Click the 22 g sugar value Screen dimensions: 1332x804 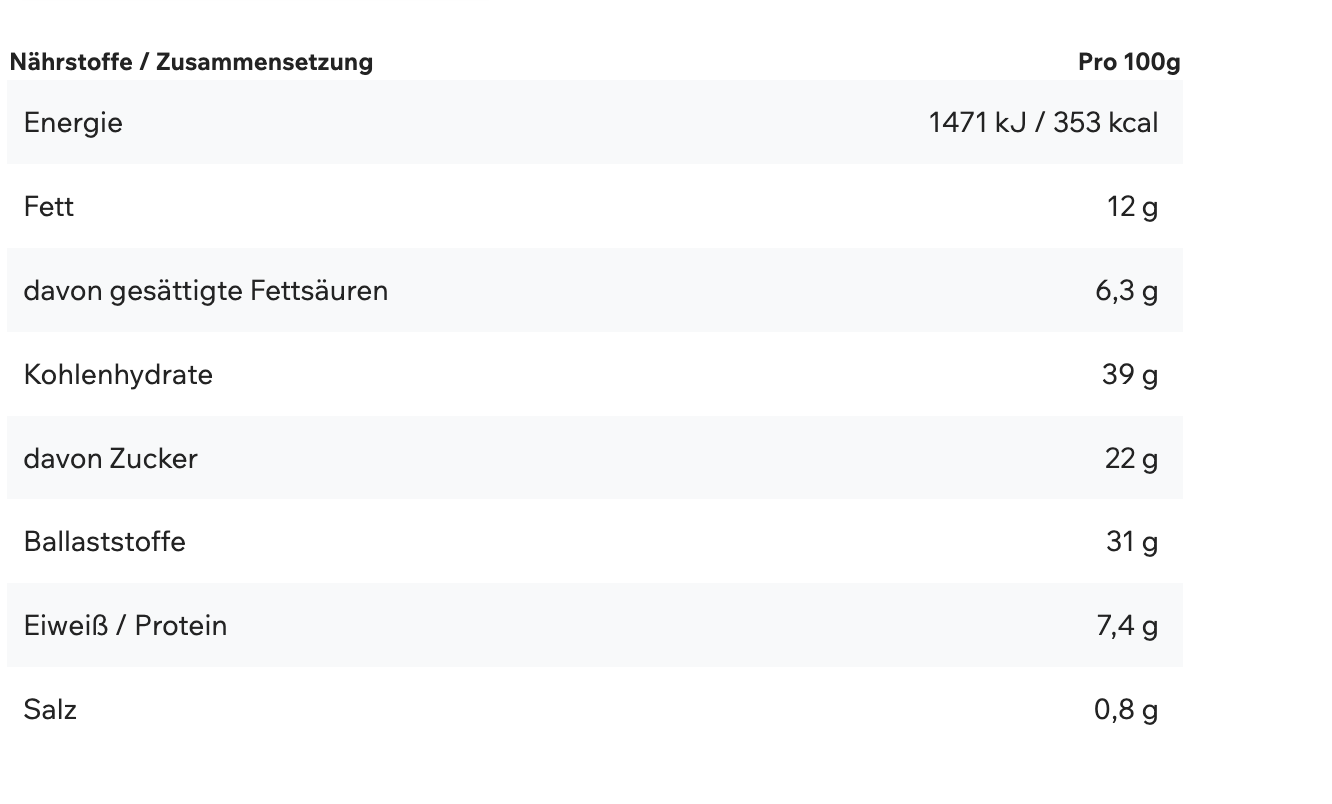pos(1131,459)
